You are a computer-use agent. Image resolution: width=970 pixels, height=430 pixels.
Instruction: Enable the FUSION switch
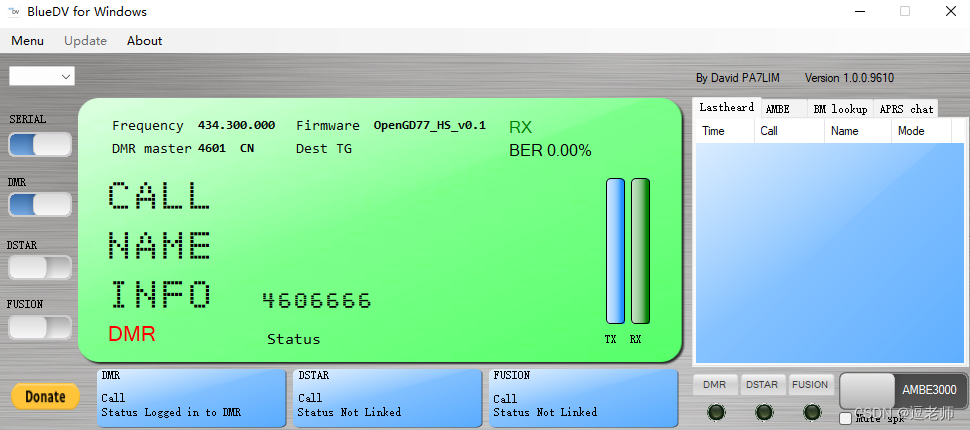coord(40,327)
